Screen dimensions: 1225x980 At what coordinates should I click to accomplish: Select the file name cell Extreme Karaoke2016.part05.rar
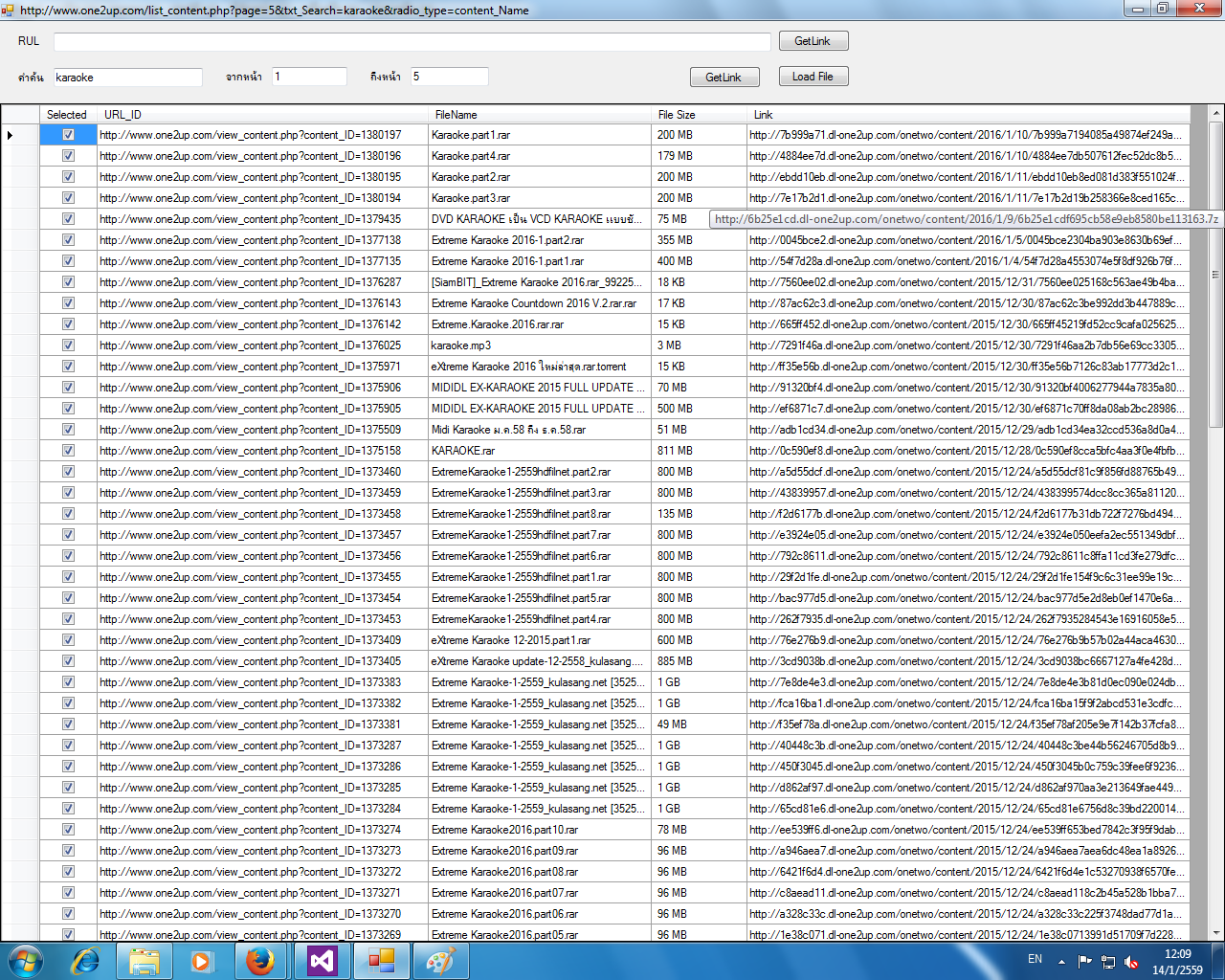[540, 934]
